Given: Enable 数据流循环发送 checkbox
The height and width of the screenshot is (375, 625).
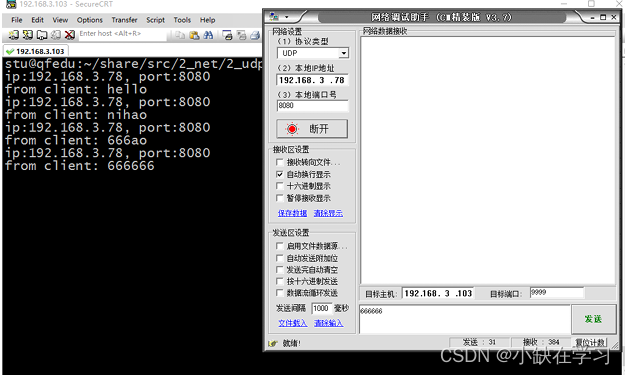Looking at the screenshot, I should (279, 293).
